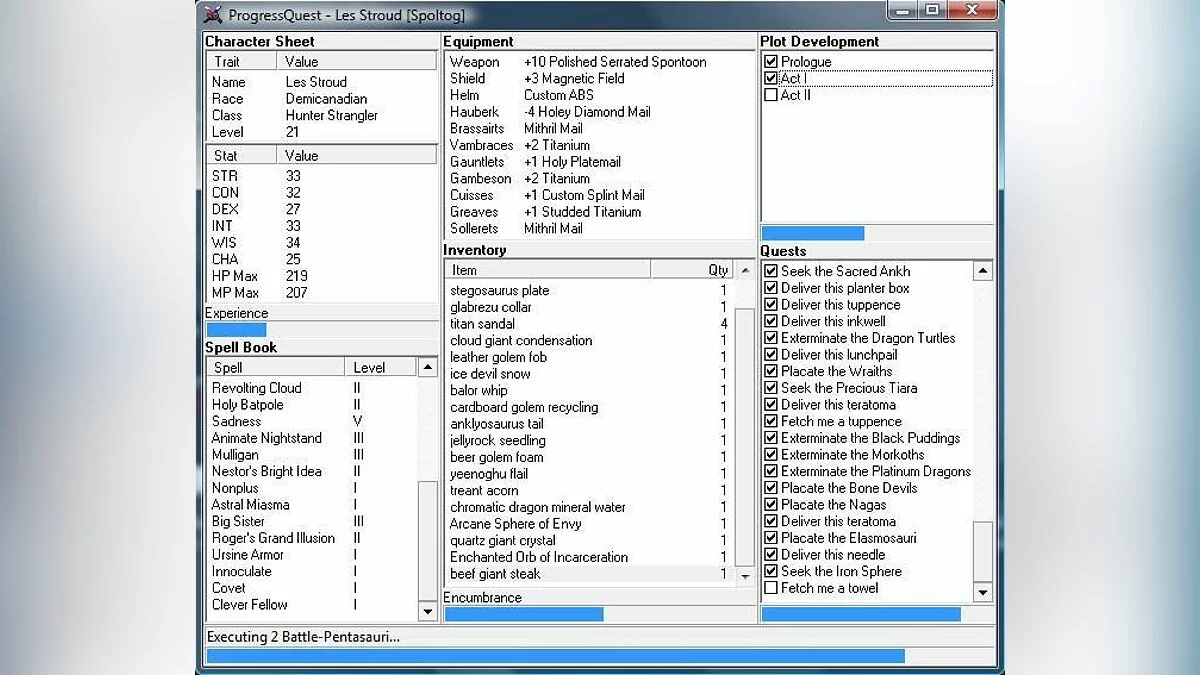
Task: Click the Weapon equipment row
Action: coord(600,62)
